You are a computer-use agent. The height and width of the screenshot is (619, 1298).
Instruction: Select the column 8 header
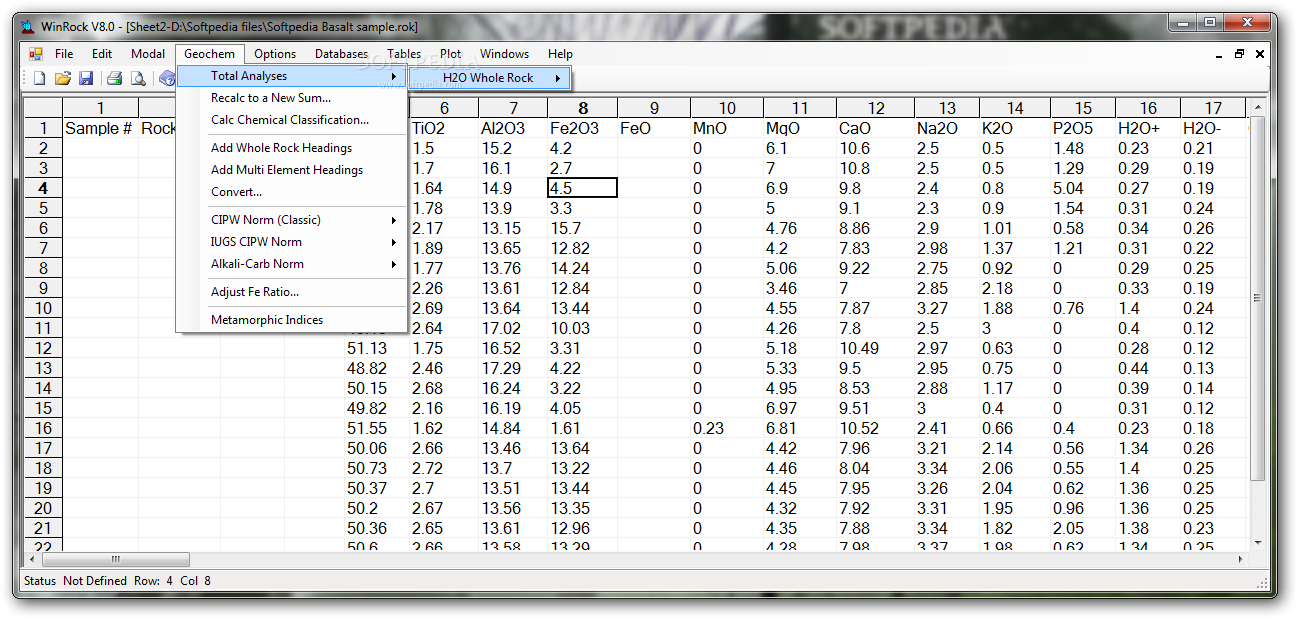tap(583, 108)
